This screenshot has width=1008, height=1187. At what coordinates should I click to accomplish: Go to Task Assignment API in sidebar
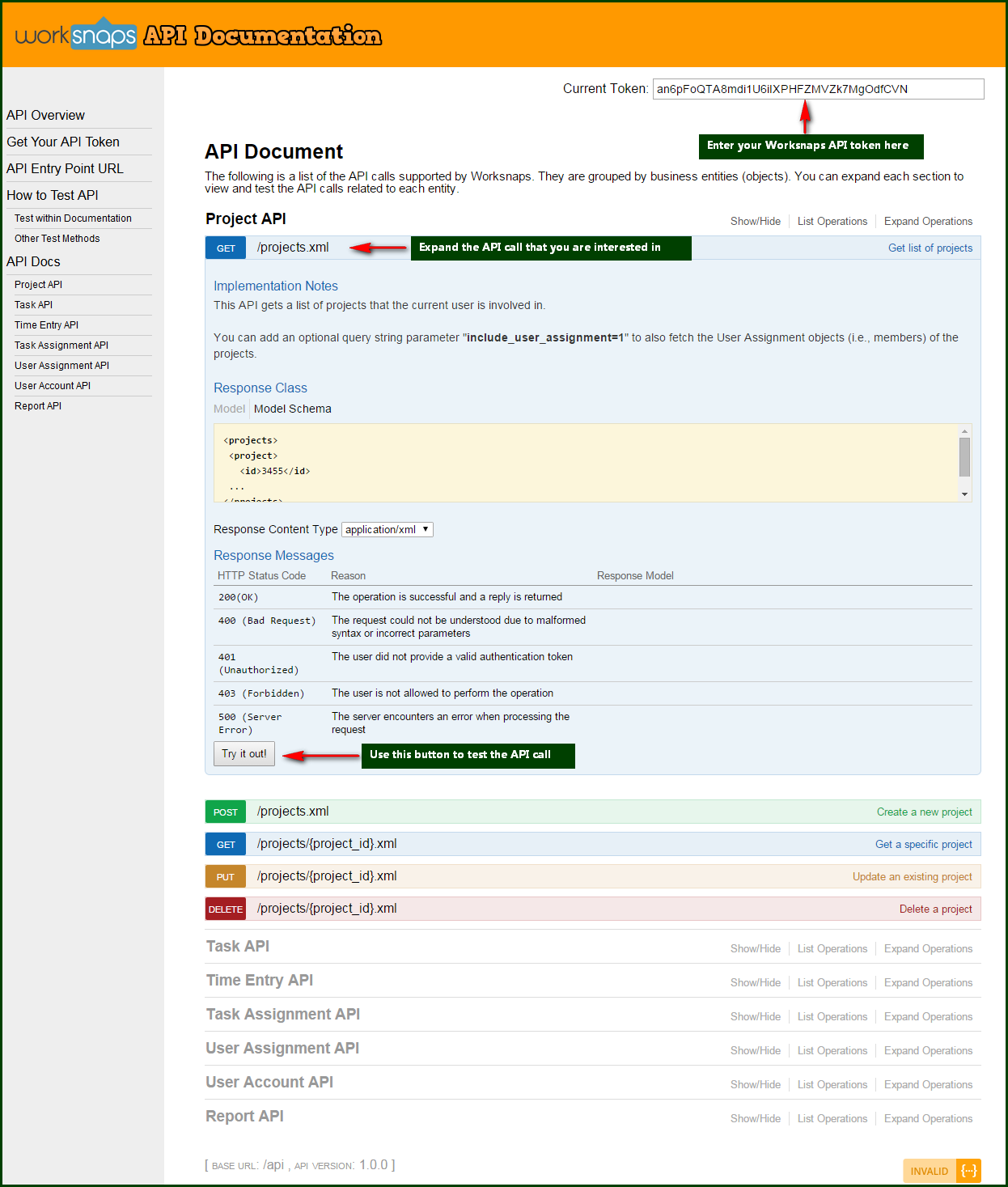click(61, 346)
